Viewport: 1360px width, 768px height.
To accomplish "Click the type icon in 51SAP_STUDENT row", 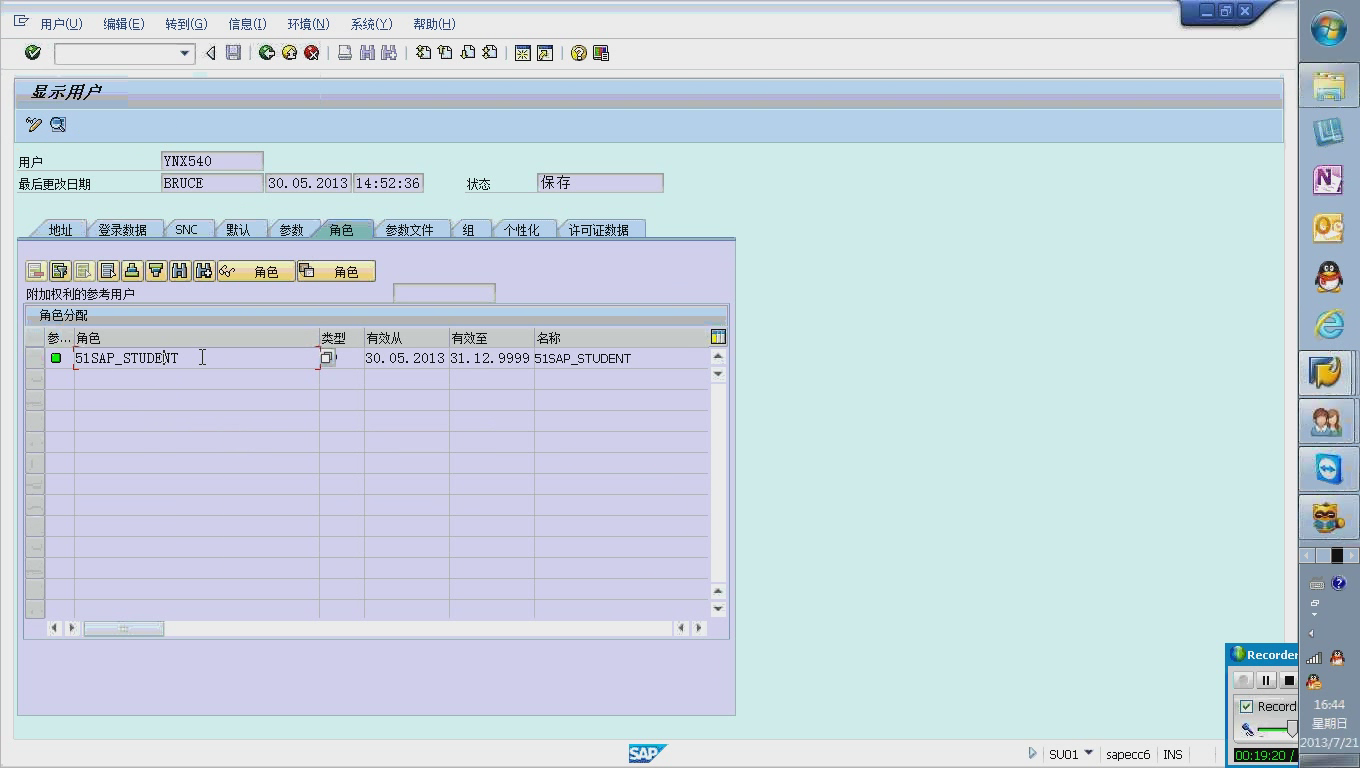I will click(327, 358).
